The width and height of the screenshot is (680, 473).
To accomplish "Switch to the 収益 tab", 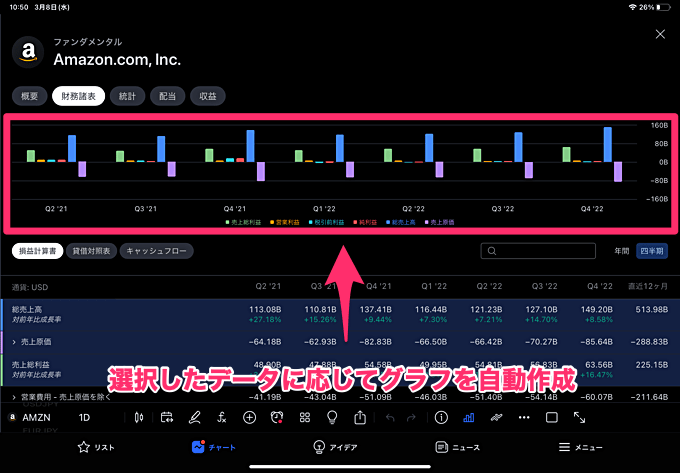I will pyautogui.click(x=208, y=96).
